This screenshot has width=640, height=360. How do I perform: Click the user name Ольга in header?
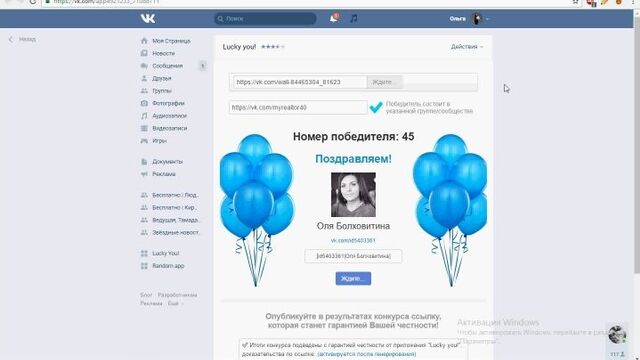point(458,19)
